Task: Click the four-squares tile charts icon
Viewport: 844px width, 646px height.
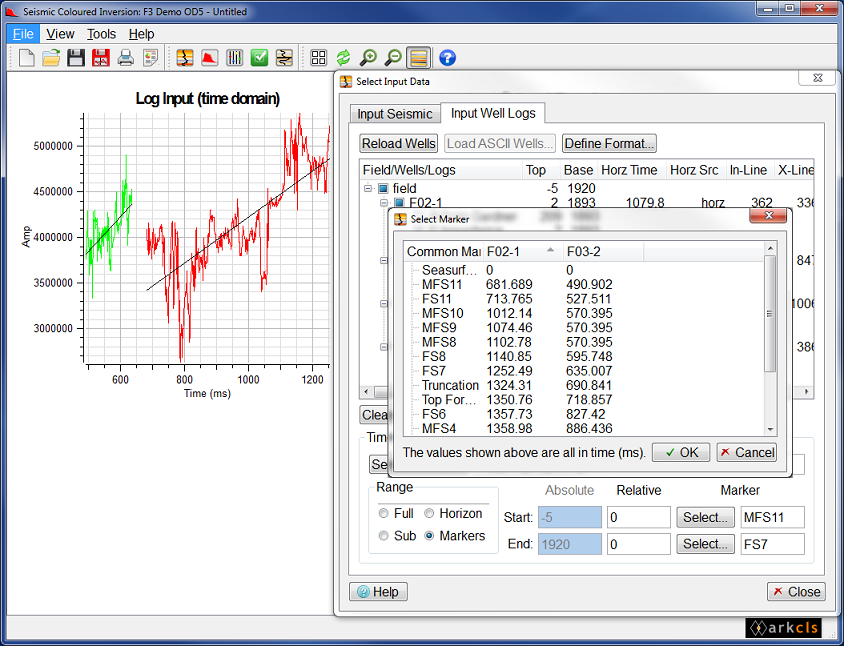Action: coord(319,58)
